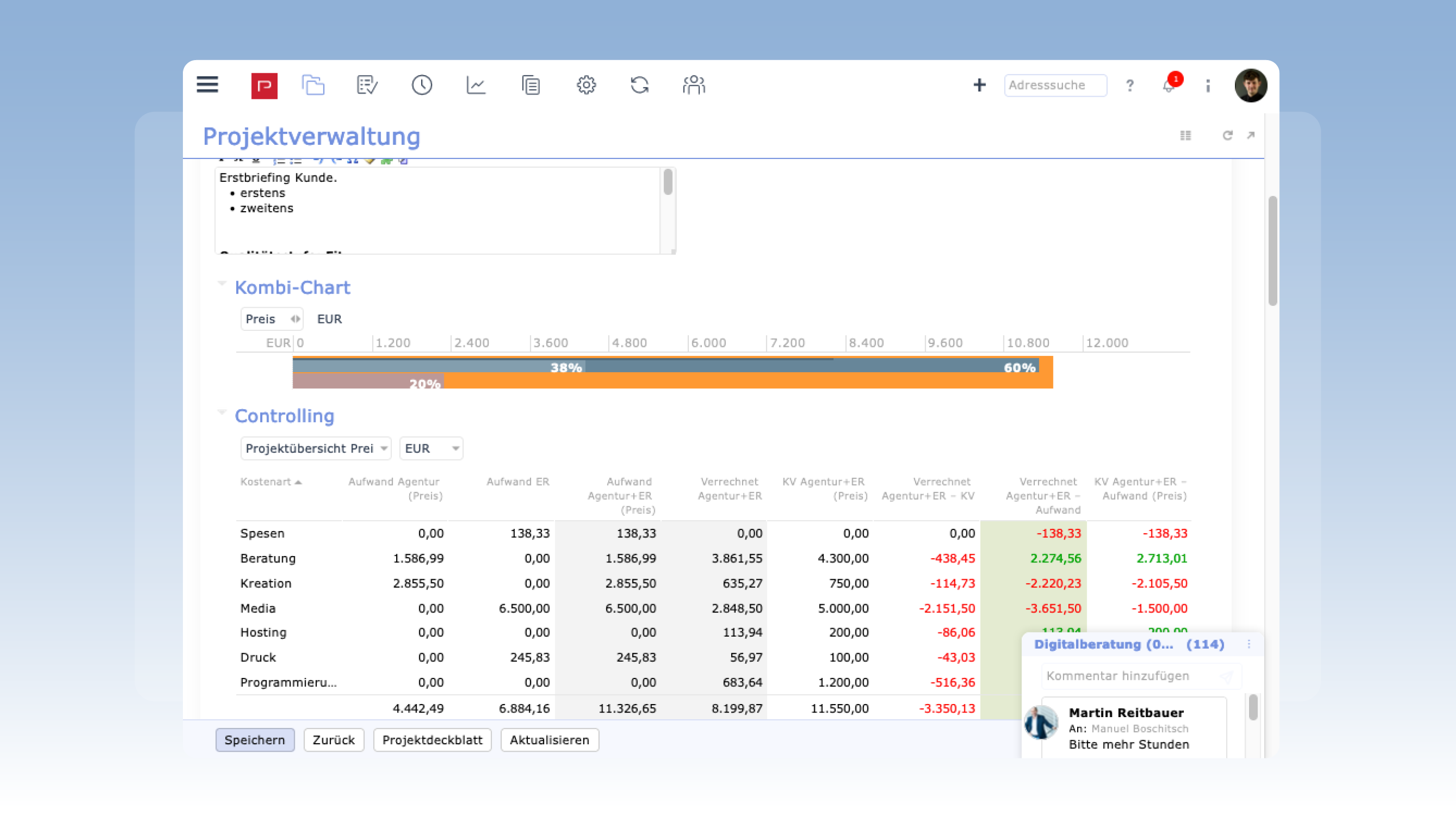Click the Projektdeckblatt button
The width and height of the screenshot is (1456, 818).
pyautogui.click(x=432, y=740)
